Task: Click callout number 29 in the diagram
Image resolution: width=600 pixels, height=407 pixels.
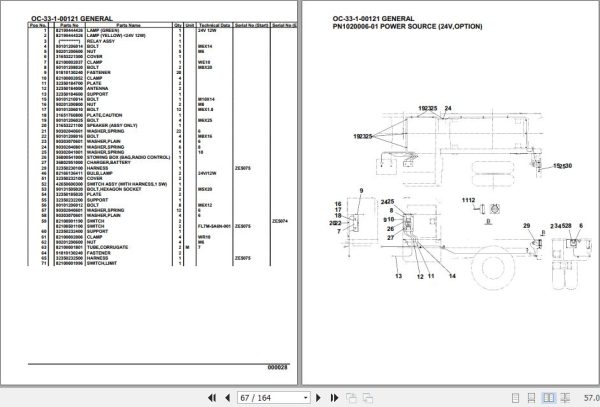Action: pyautogui.click(x=527, y=226)
